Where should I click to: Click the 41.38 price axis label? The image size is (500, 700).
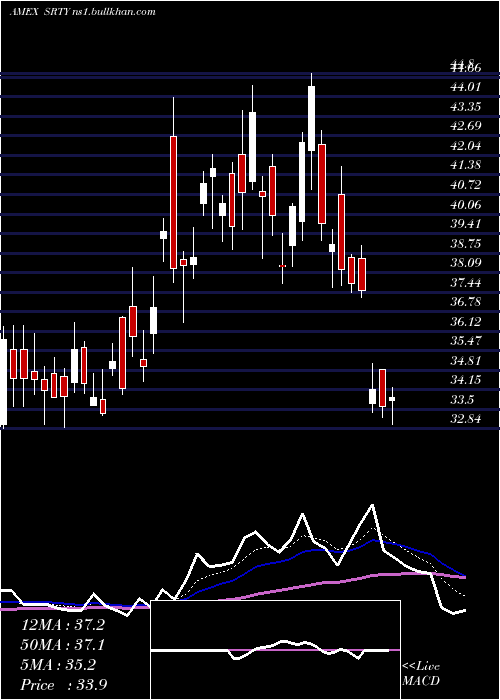466,165
